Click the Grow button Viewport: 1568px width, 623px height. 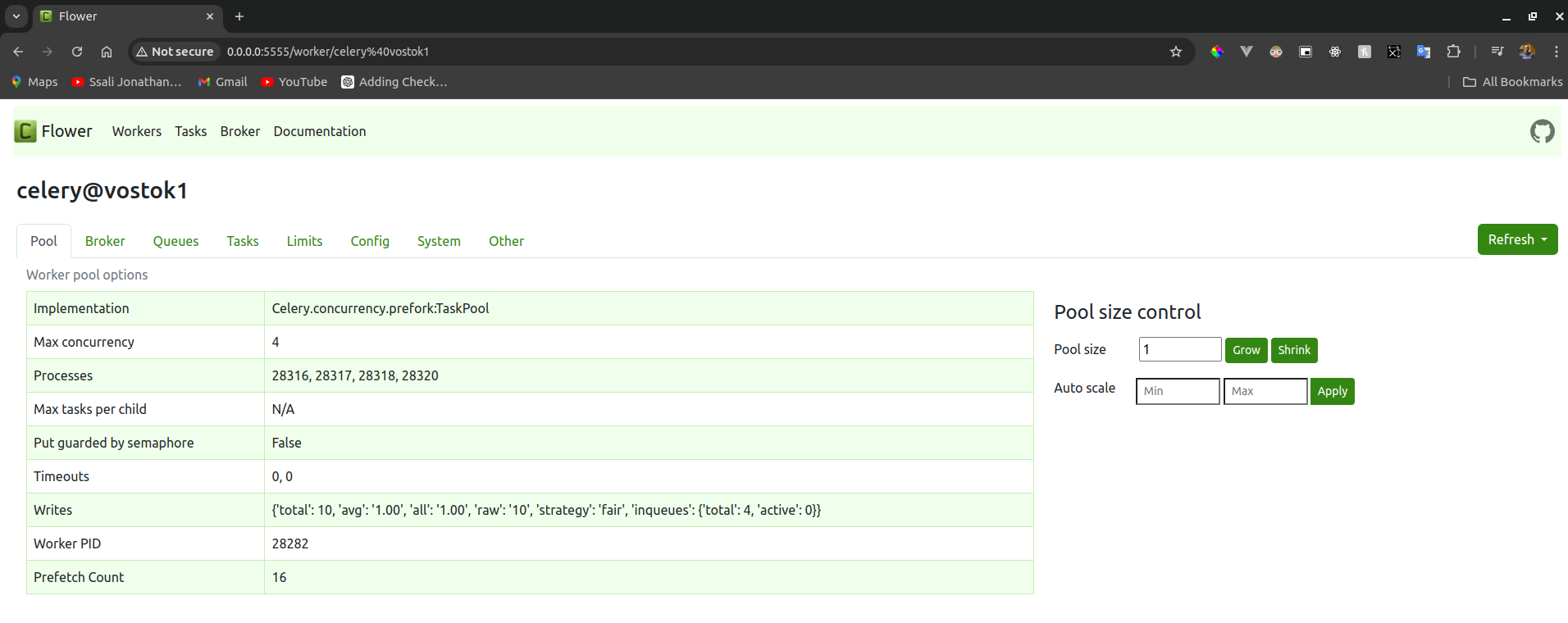click(x=1246, y=350)
